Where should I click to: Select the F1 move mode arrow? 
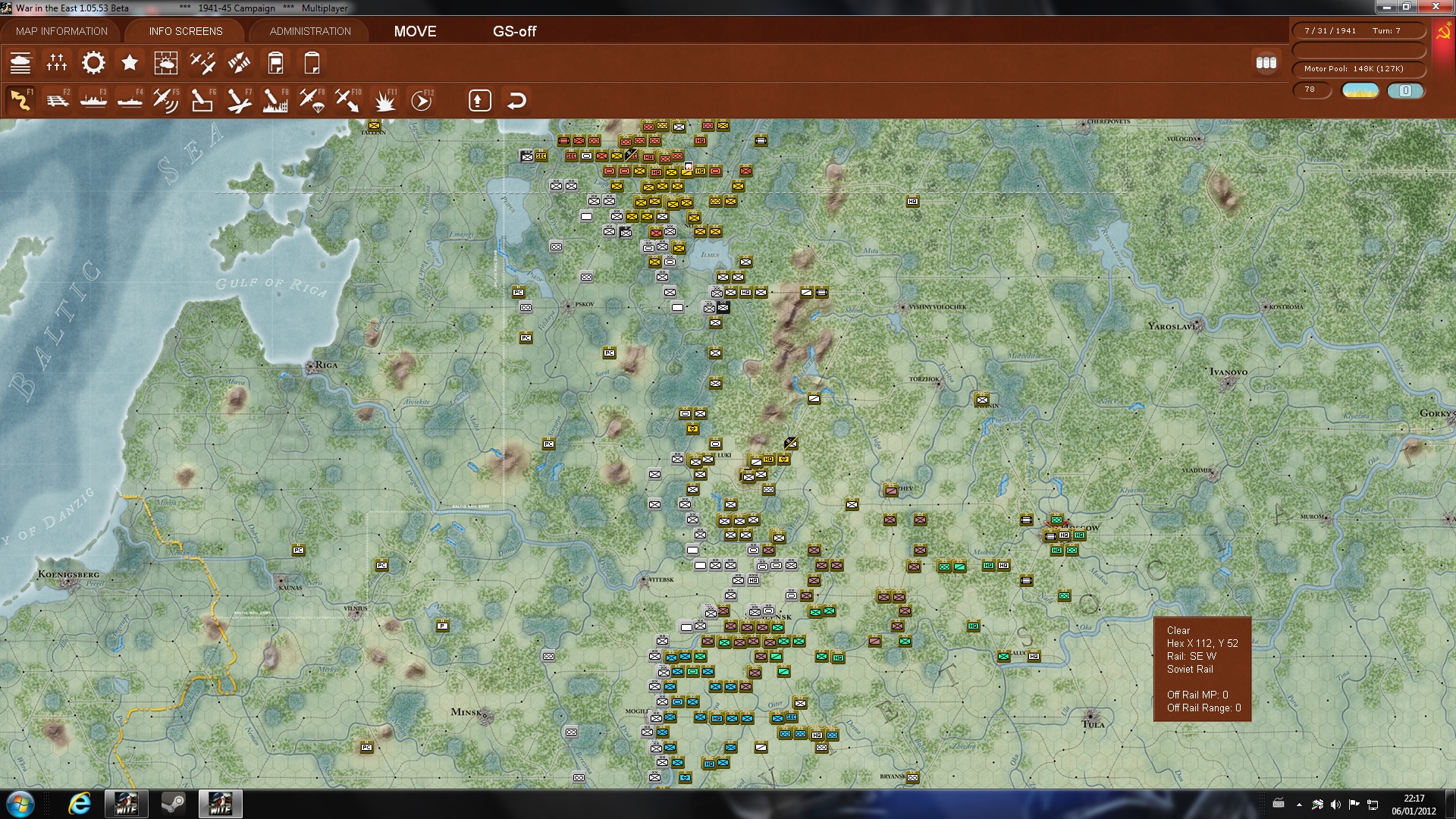pyautogui.click(x=20, y=100)
